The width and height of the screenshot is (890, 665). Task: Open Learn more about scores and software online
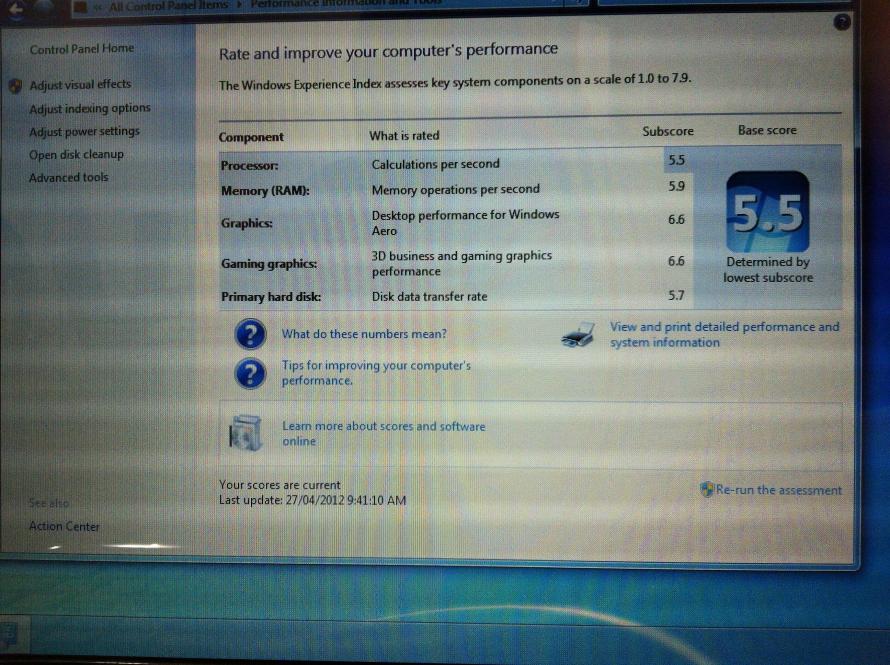pyautogui.click(x=384, y=433)
